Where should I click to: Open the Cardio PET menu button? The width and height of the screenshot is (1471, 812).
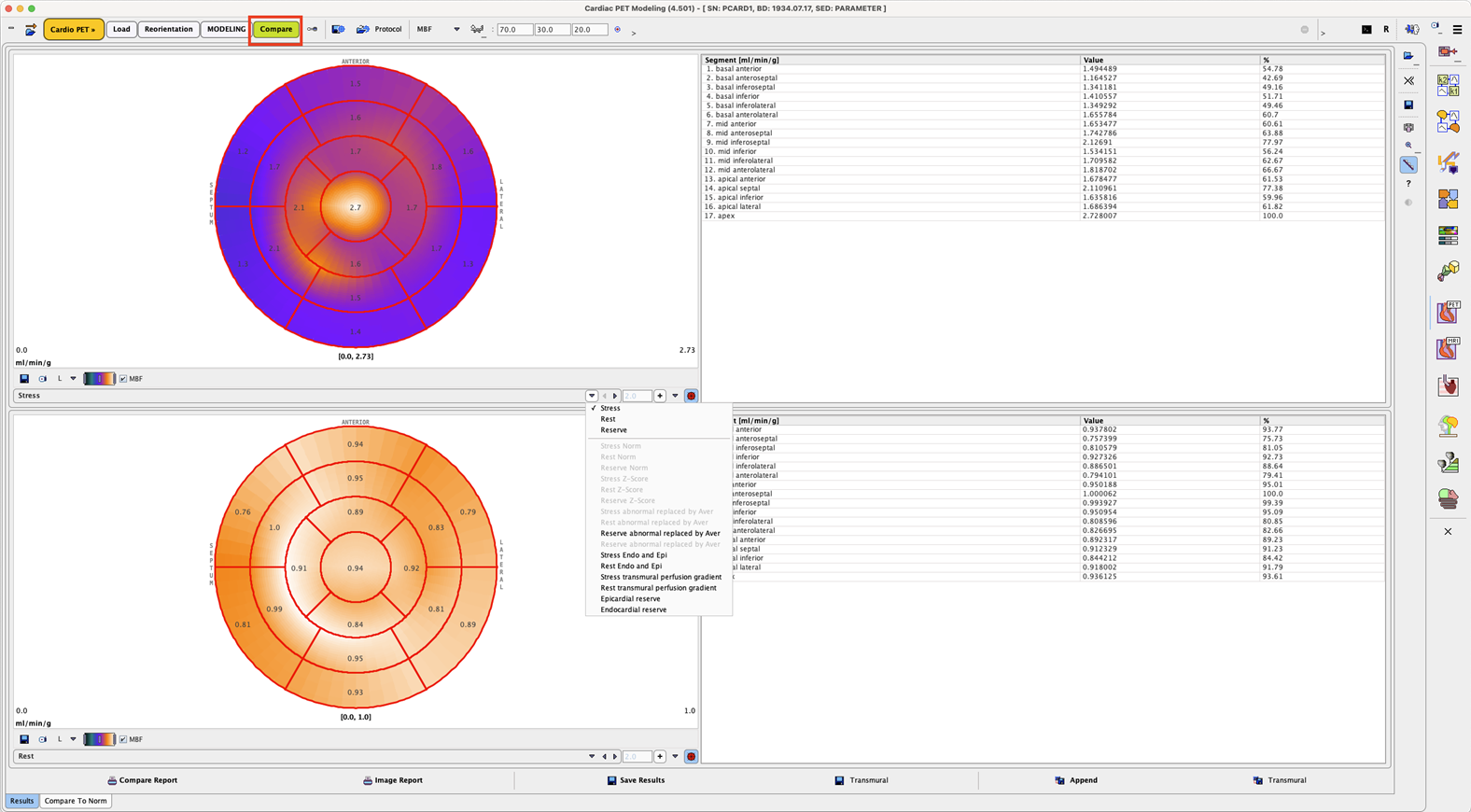coord(74,30)
